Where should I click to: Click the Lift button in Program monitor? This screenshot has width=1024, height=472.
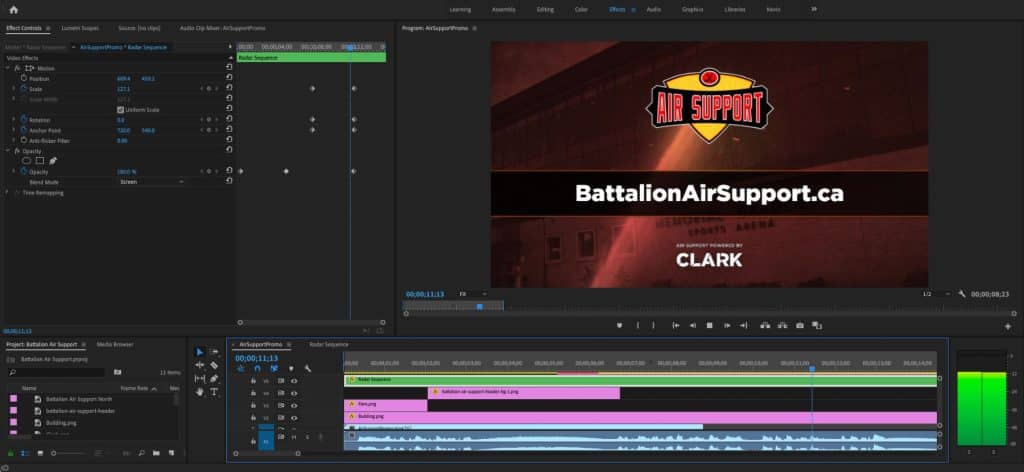pos(765,325)
